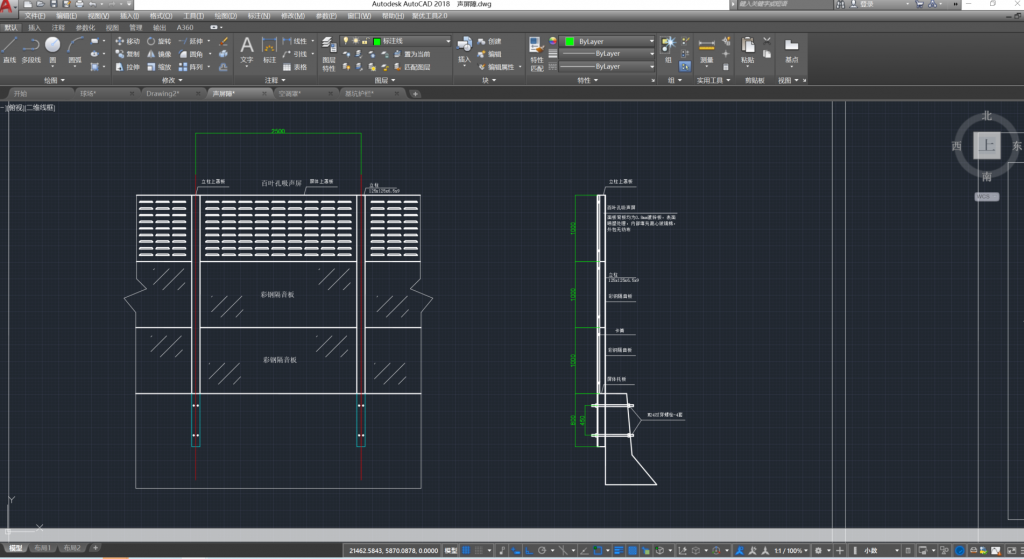
Task: Activate the Arc (圆弧) tool
Action: [75, 47]
